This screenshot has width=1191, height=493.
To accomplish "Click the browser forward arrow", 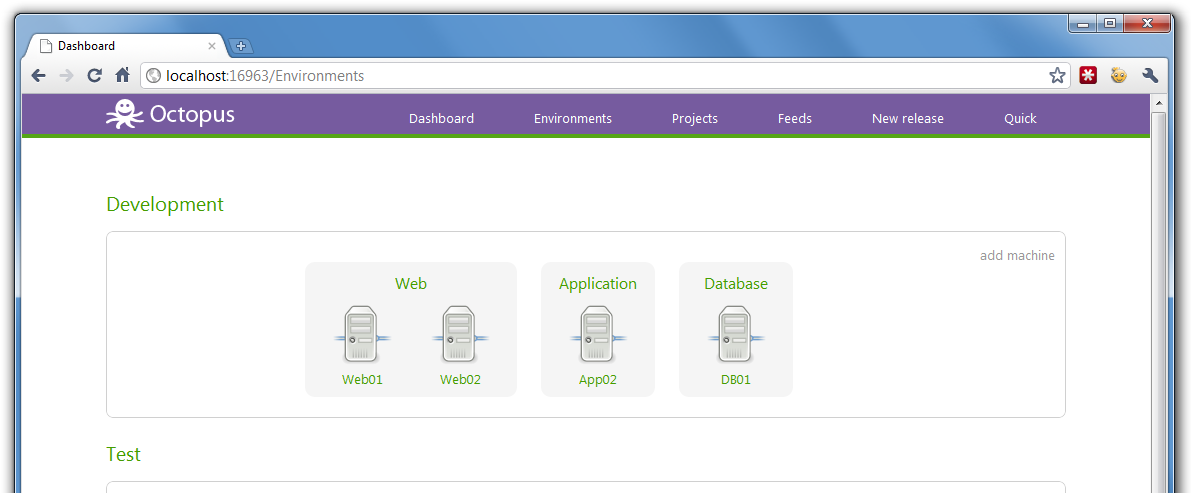I will click(x=66, y=75).
